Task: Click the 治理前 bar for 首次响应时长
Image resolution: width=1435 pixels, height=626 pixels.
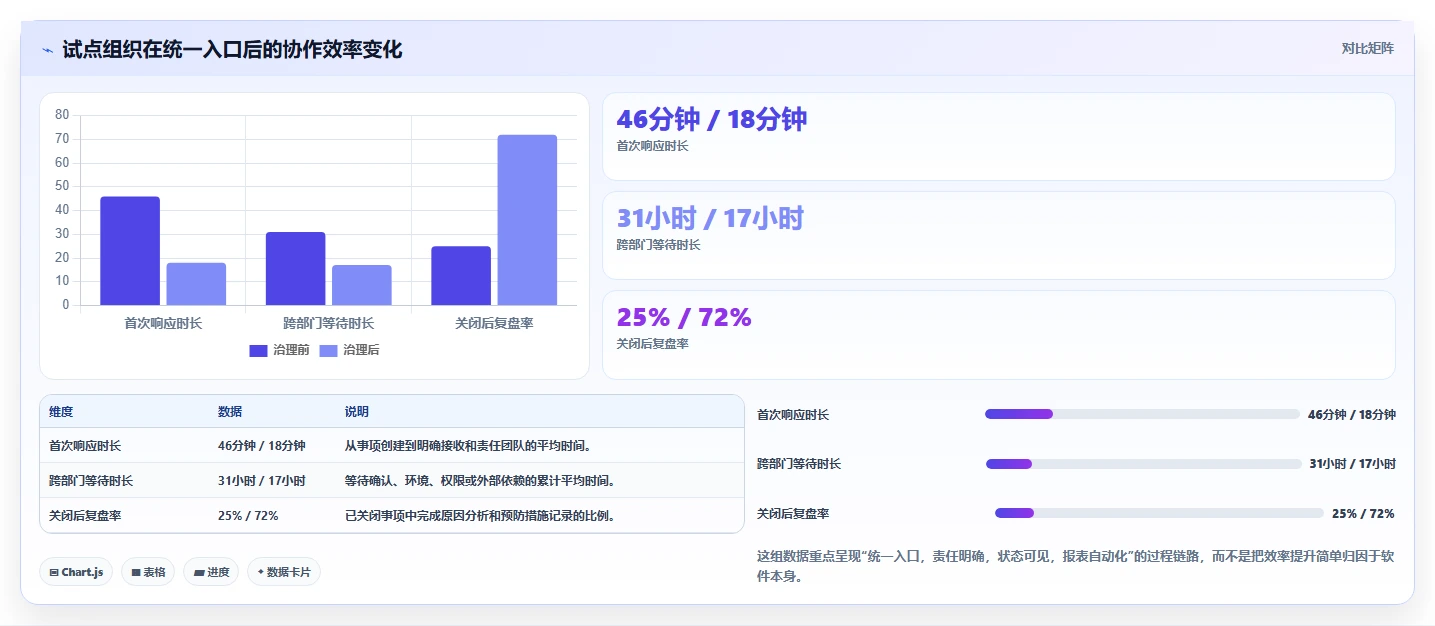Action: click(130, 251)
